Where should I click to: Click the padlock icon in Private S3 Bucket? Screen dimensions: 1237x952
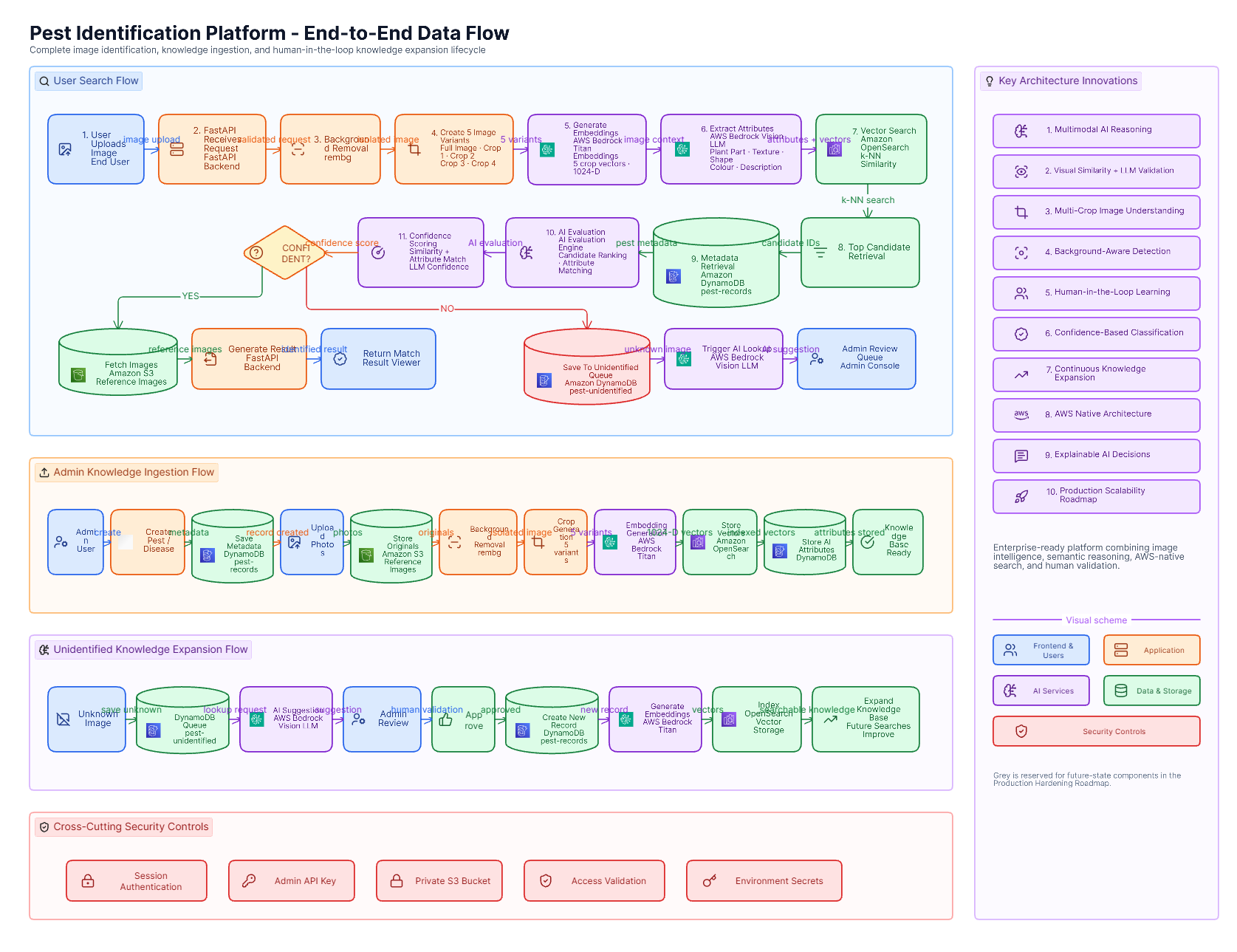(x=397, y=880)
